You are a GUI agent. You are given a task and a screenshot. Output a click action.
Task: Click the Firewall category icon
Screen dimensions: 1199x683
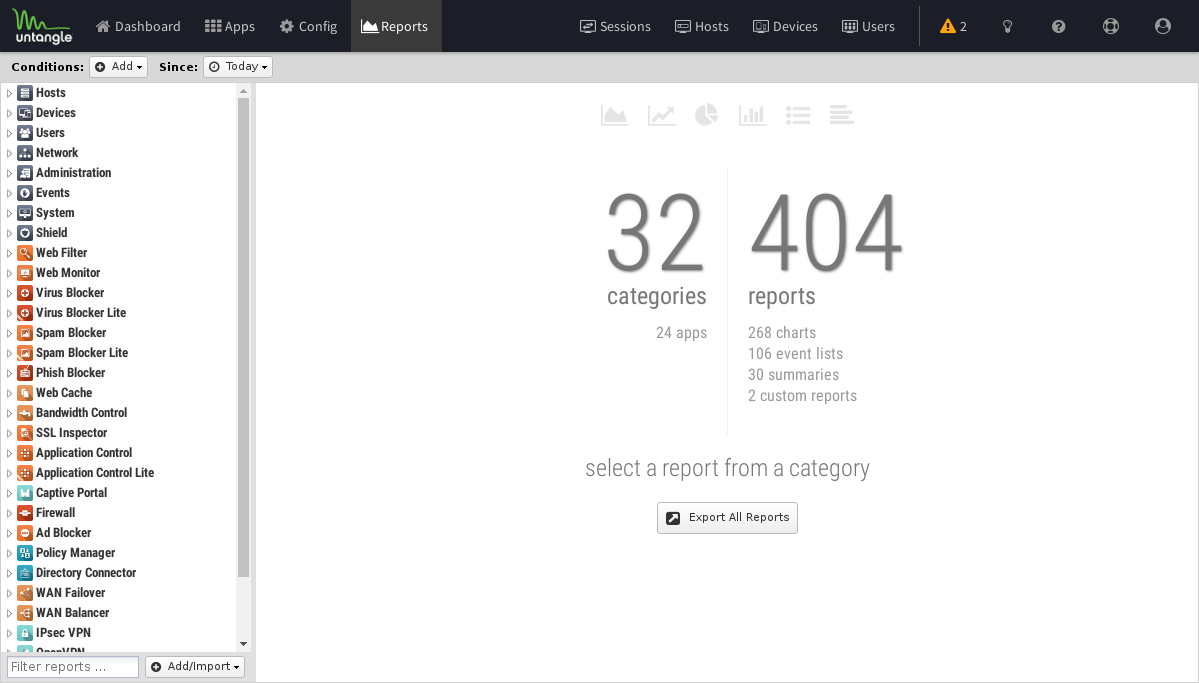tap(25, 513)
